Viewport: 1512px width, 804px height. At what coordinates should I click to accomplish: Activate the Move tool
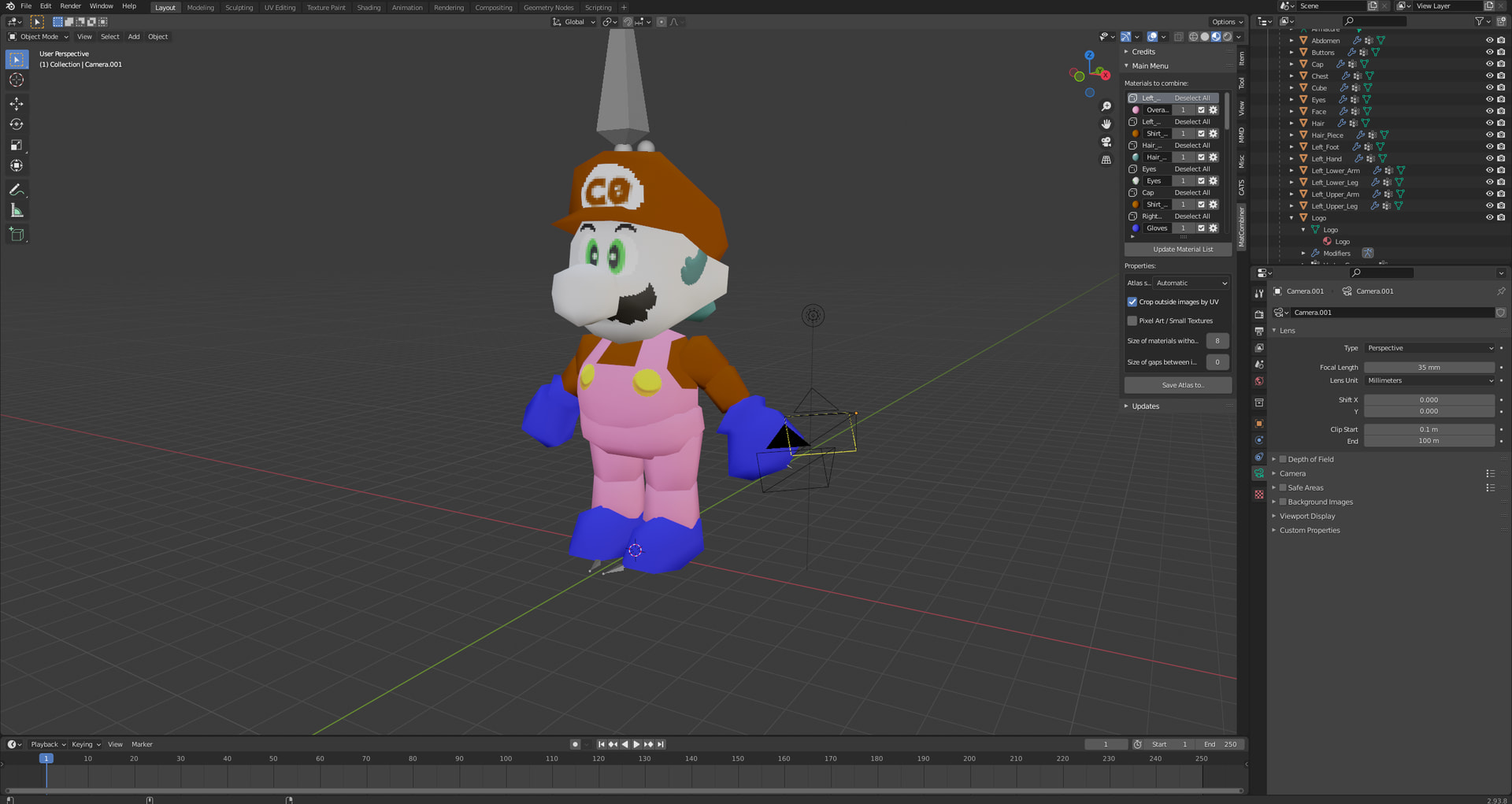[17, 104]
